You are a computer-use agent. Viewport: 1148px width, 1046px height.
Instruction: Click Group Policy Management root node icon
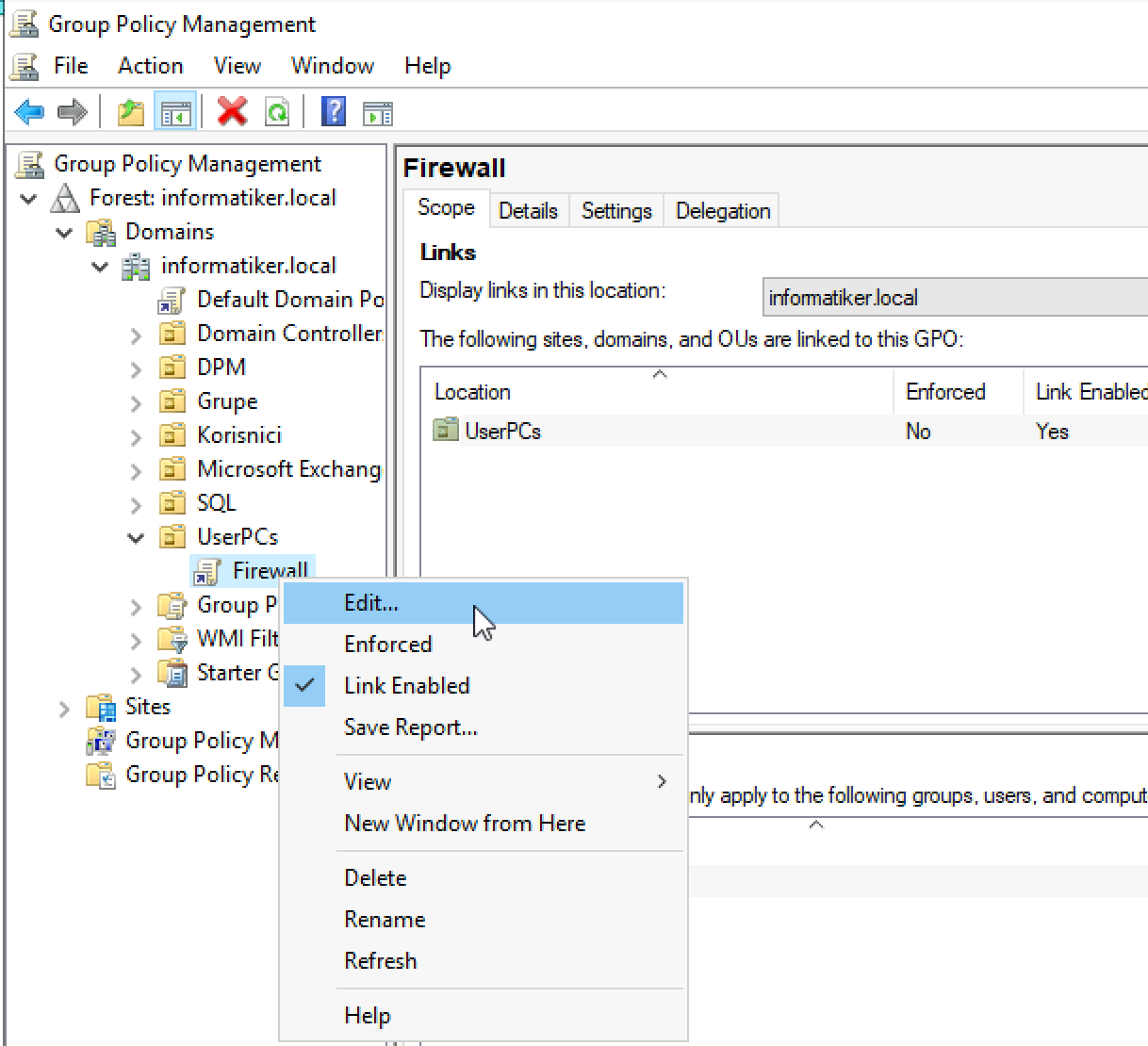coord(30,164)
